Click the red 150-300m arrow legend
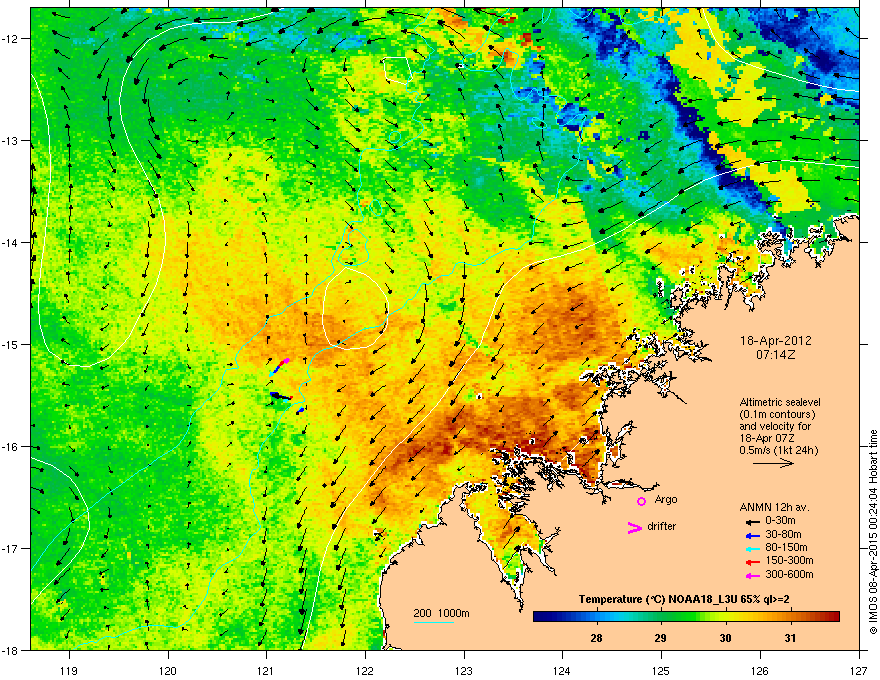Image resolution: width=880 pixels, height=680 pixels. tap(753, 562)
